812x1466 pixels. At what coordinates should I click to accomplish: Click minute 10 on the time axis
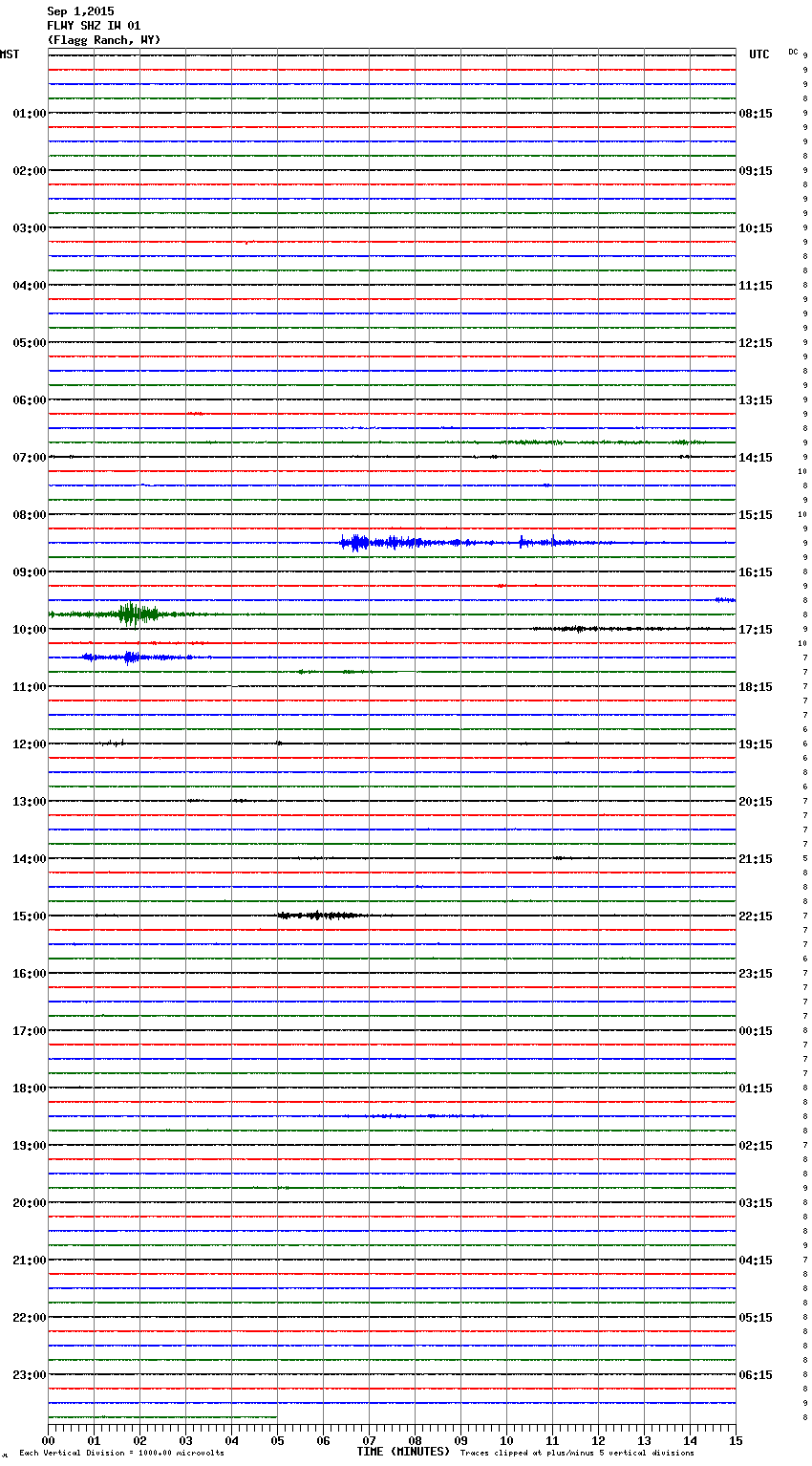point(506,1441)
